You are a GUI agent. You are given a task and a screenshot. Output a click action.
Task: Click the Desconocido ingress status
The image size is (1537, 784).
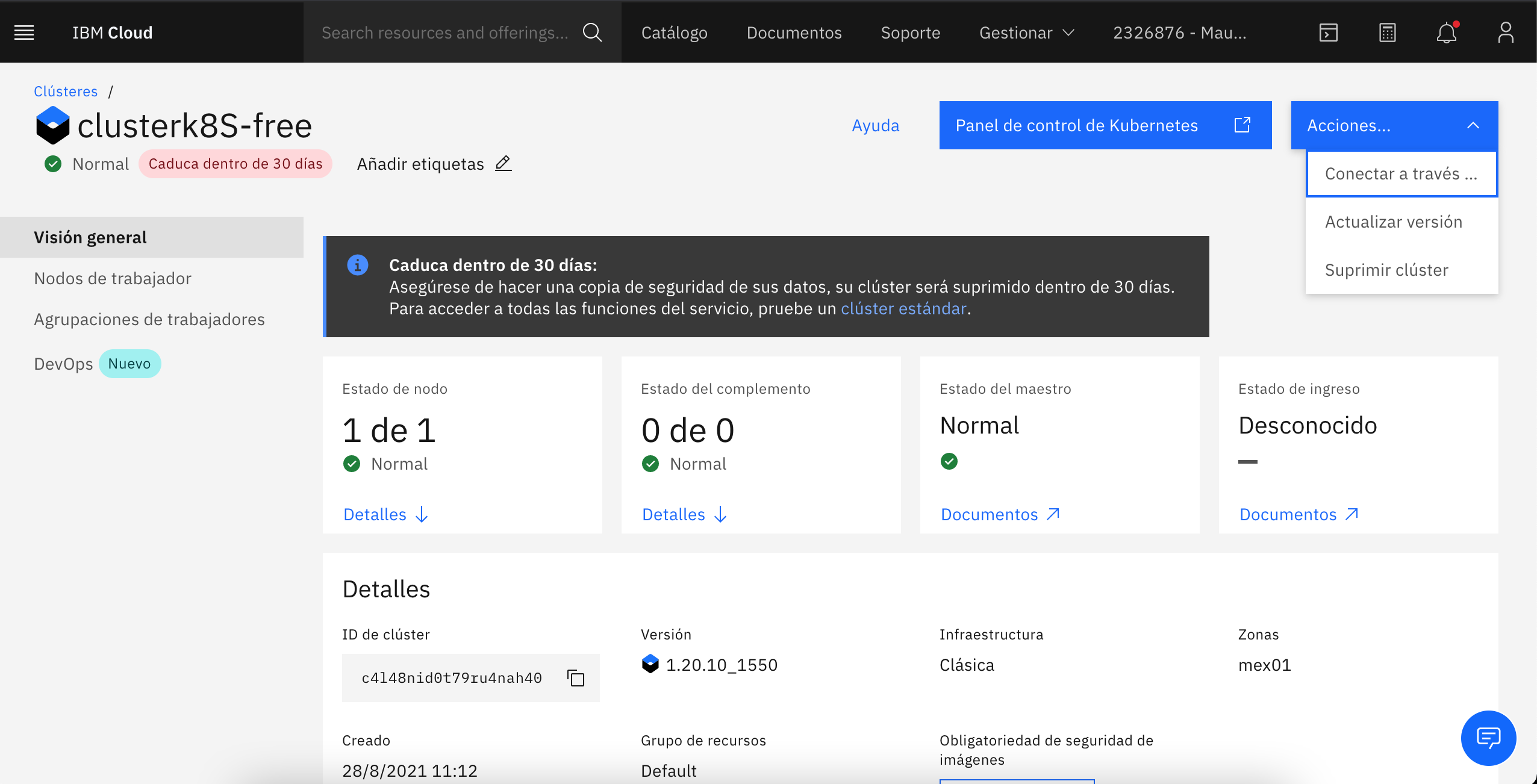click(x=1308, y=425)
